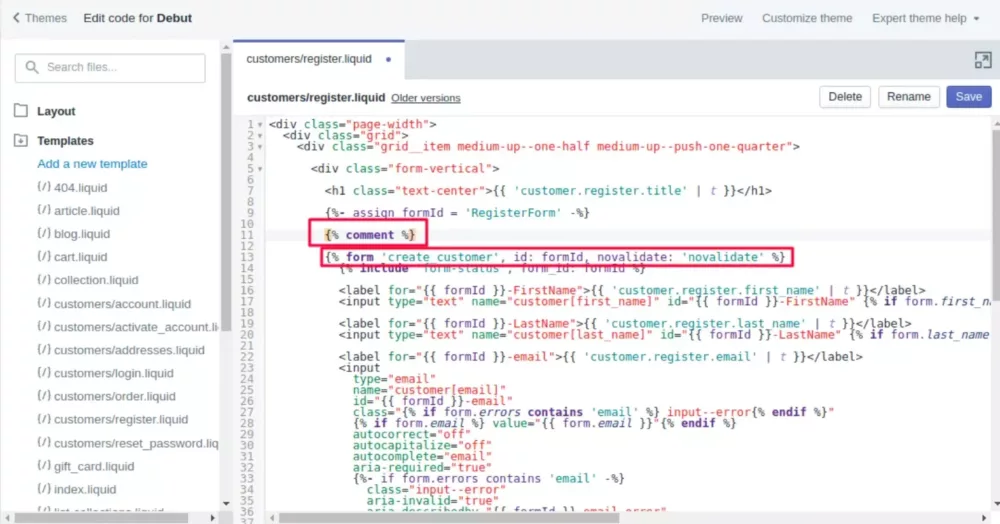Image resolution: width=1000 pixels, height=524 pixels.
Task: Open the Older versions link
Action: click(425, 98)
